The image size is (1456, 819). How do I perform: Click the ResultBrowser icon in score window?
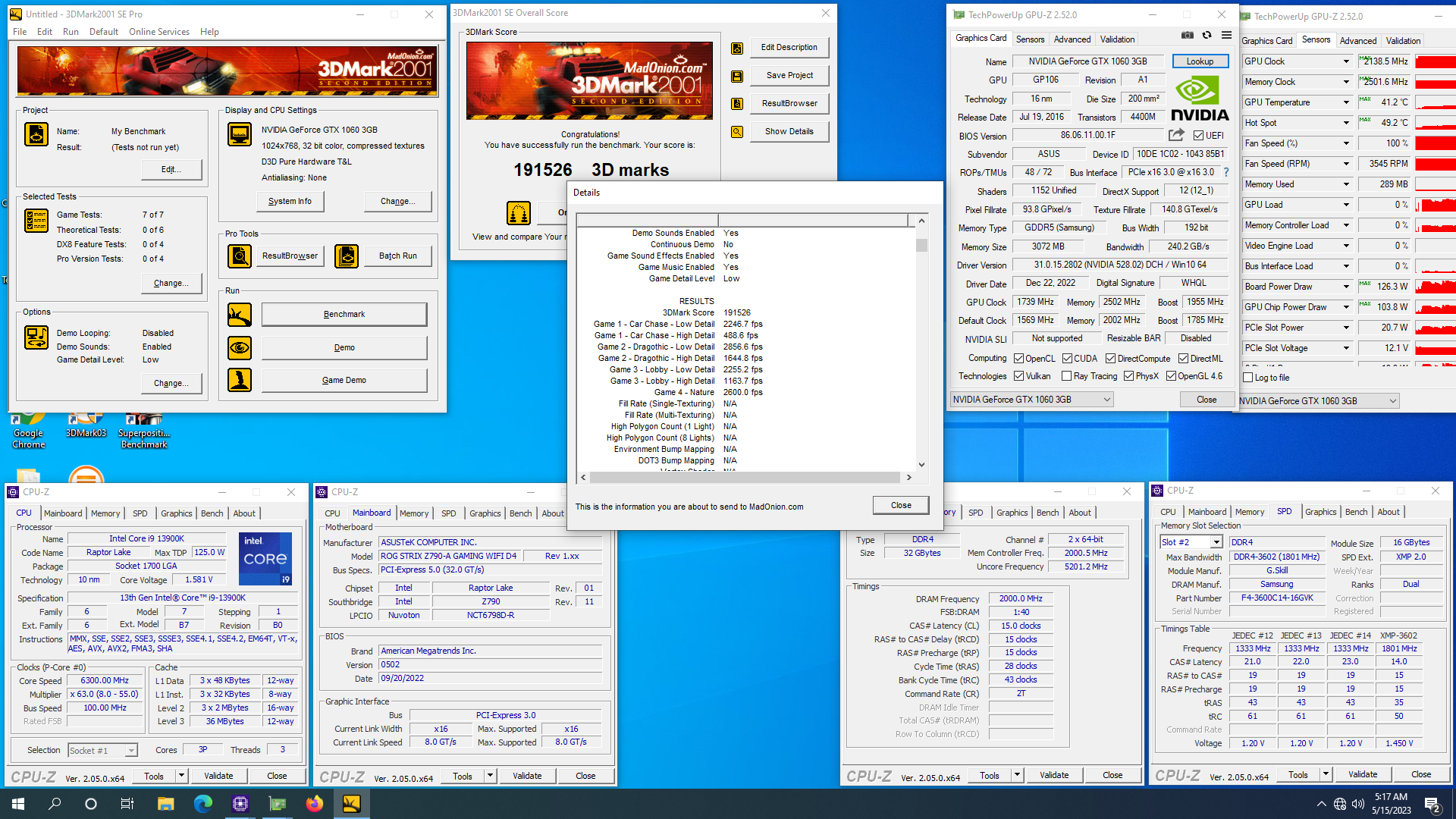pos(736,104)
